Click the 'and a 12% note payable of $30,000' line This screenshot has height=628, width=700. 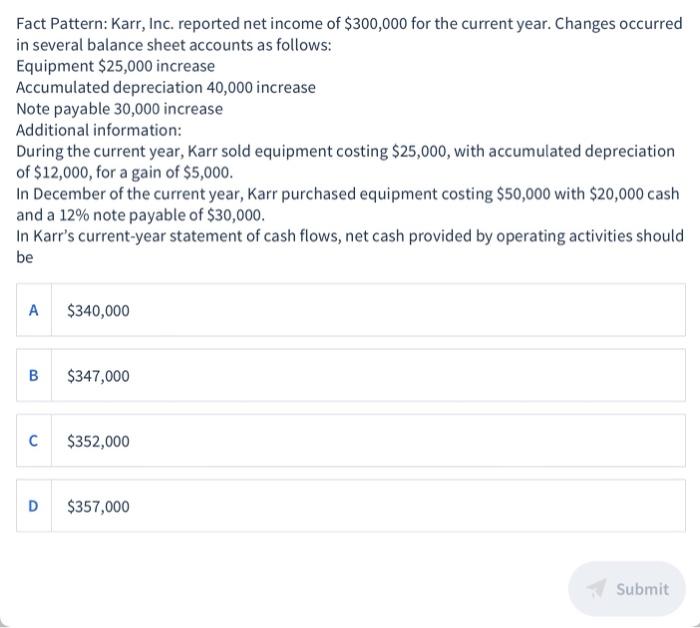pos(141,215)
